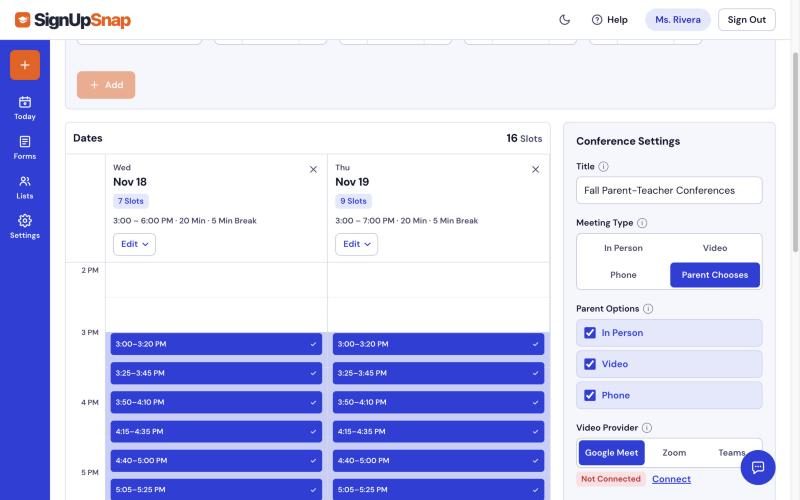Open the Forms section
This screenshot has width=800, height=500.
(24, 148)
